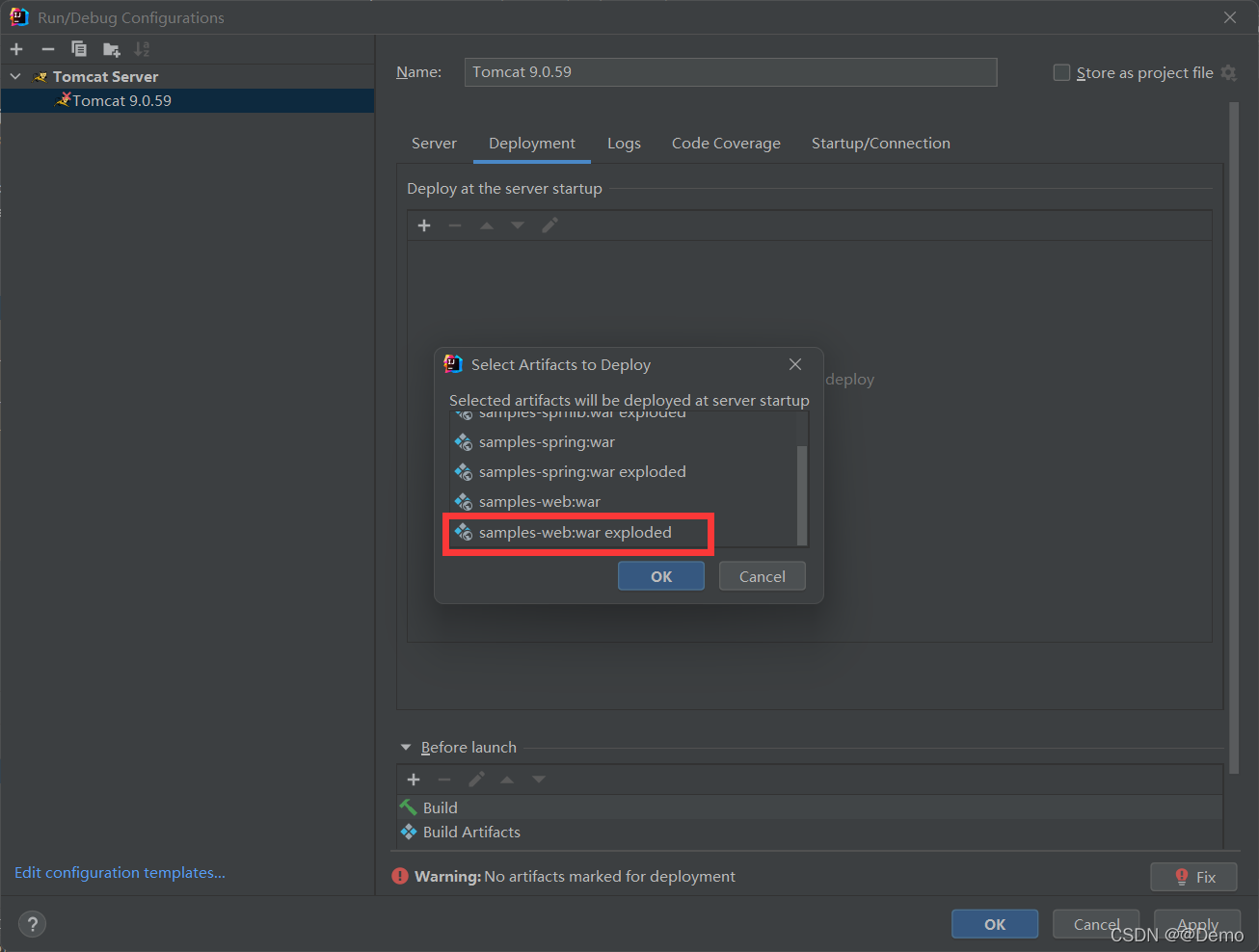The image size is (1259, 952).
Task: Click the Fix warning button
Action: point(1193,877)
